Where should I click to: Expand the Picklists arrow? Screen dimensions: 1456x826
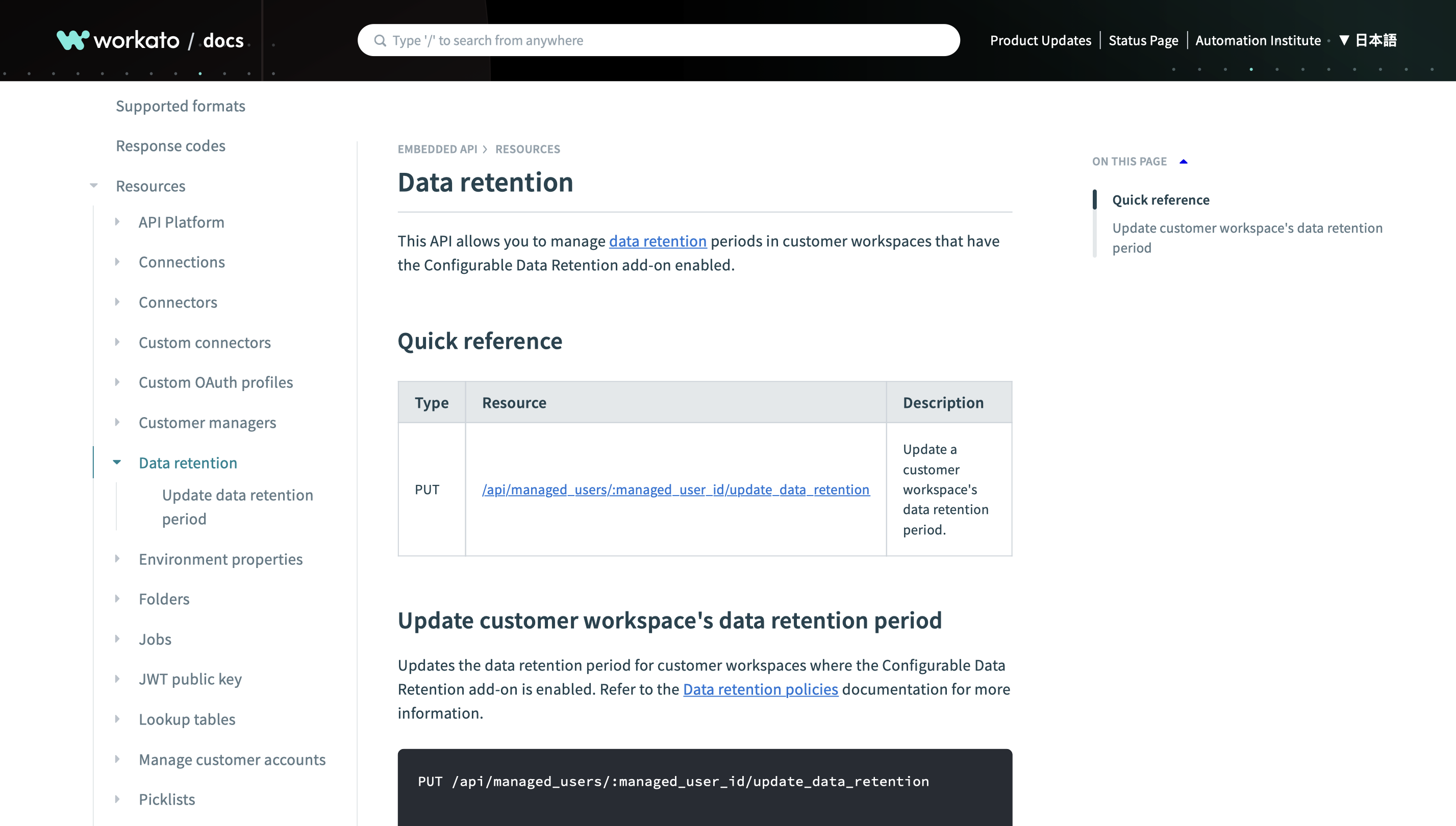pos(117,799)
